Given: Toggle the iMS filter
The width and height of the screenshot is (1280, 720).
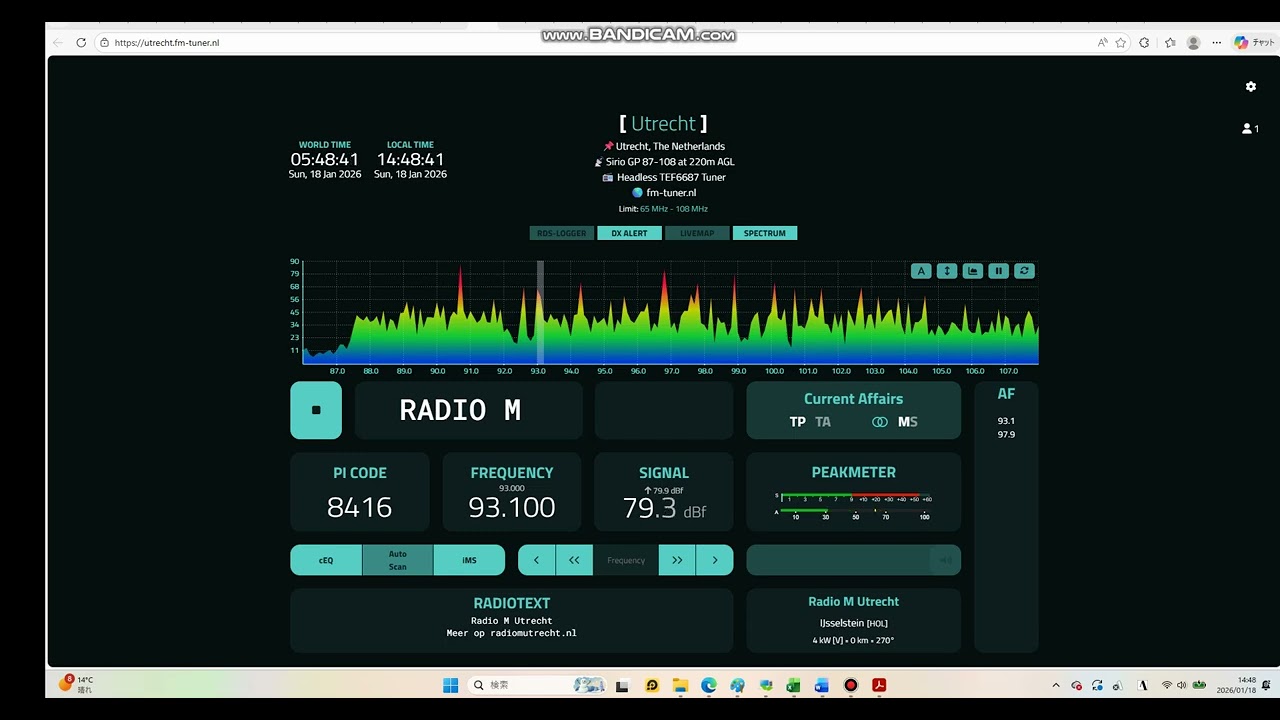Looking at the screenshot, I should click(x=469, y=560).
